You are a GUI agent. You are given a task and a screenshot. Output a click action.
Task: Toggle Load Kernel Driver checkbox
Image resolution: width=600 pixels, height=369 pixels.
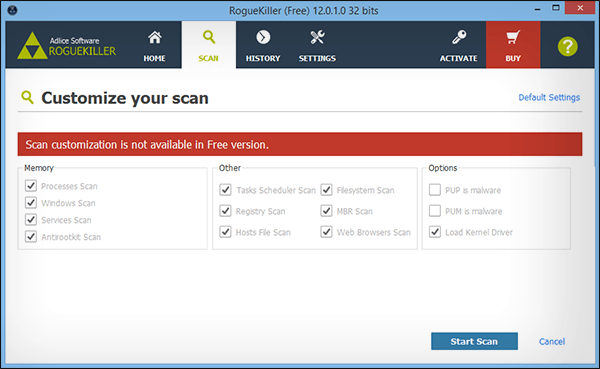pyautogui.click(x=435, y=232)
